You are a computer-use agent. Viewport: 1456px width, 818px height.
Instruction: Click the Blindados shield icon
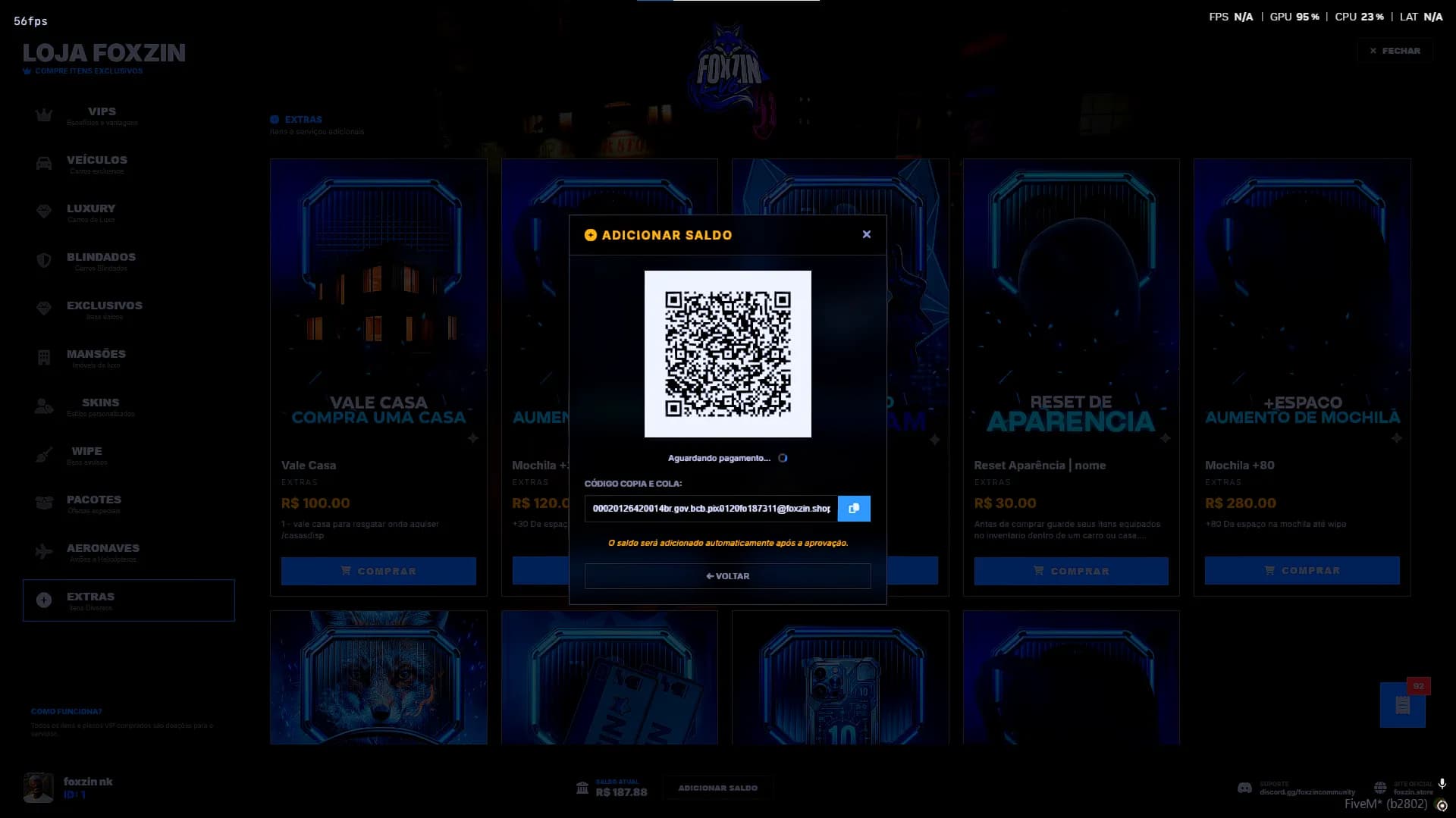coord(44,261)
